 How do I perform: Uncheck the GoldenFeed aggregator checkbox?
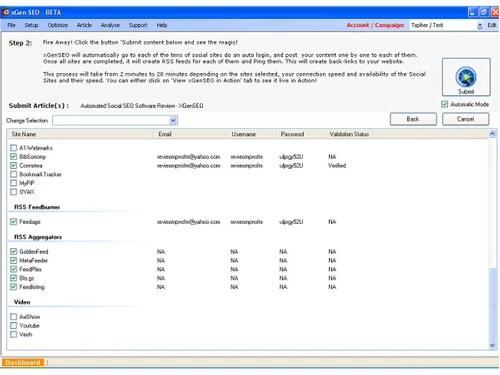coord(13,251)
